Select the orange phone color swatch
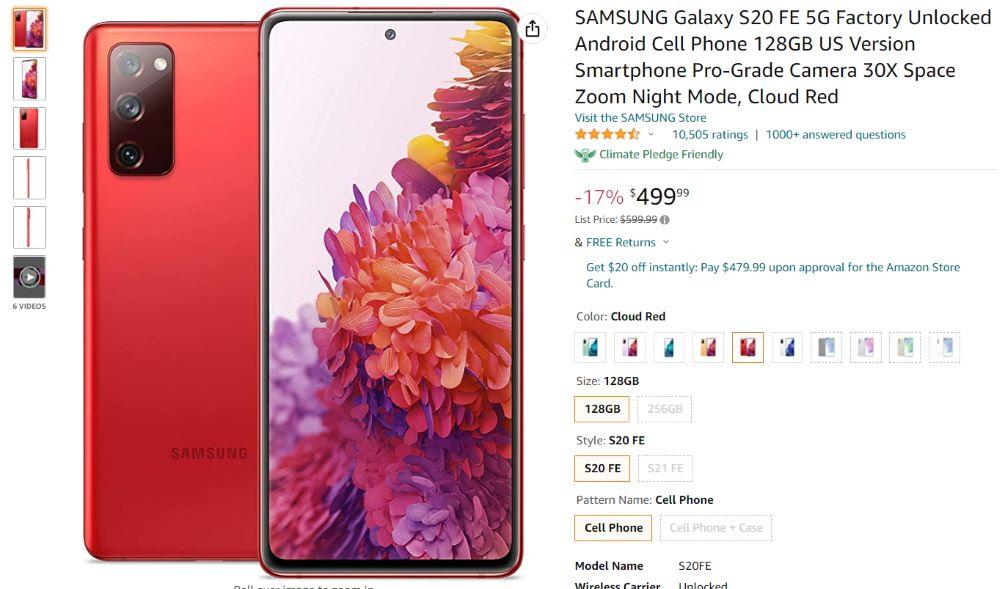The height and width of the screenshot is (589, 1000). (708, 347)
